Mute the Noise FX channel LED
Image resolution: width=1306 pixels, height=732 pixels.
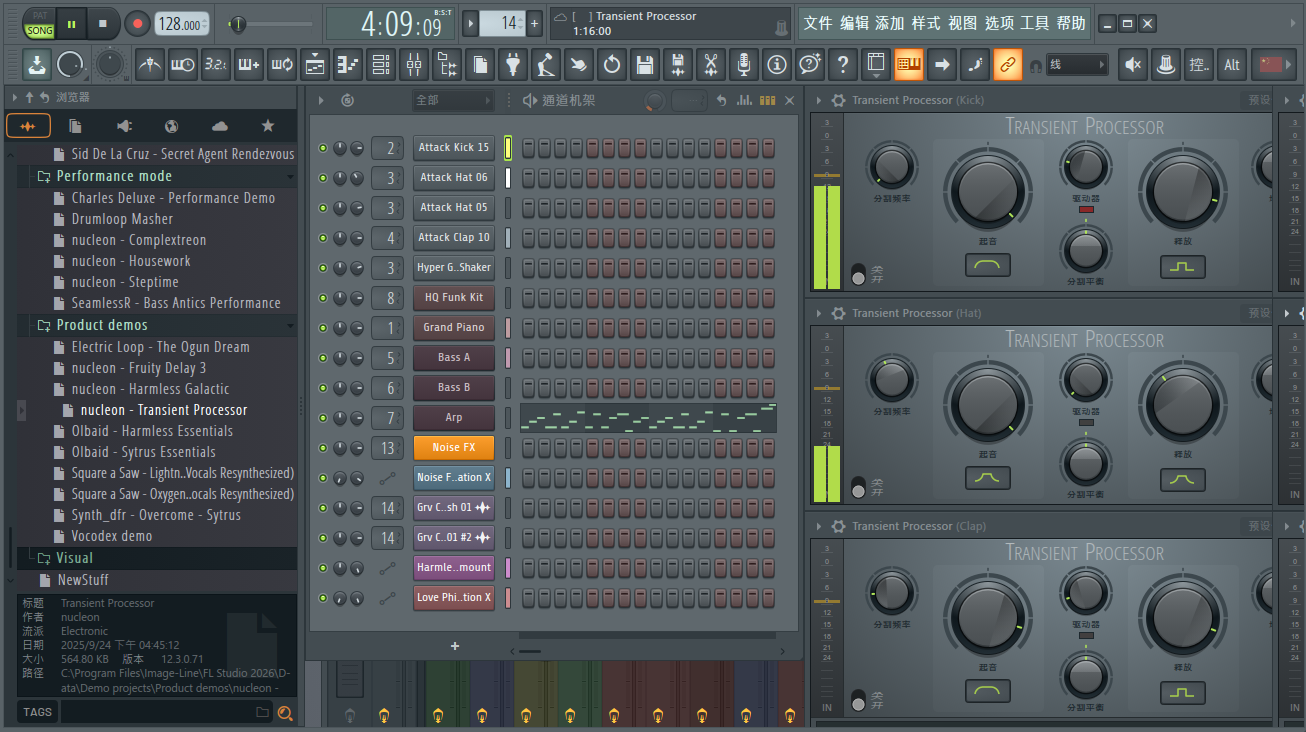pyautogui.click(x=323, y=448)
